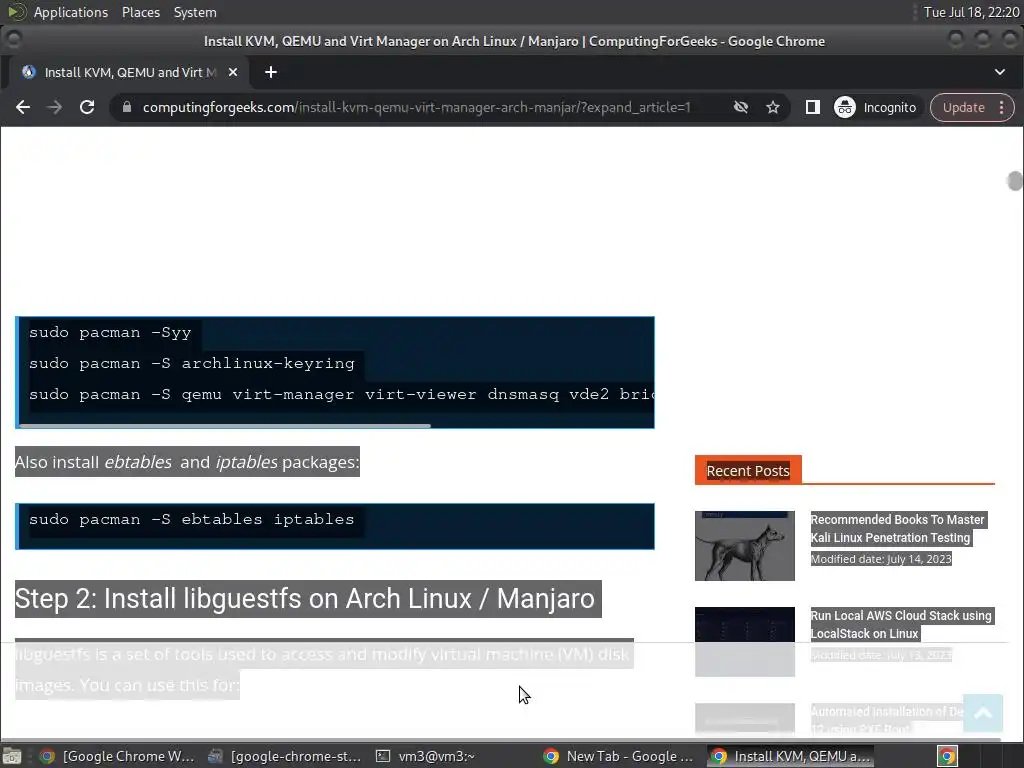
Task: Click the 'sudo pacman -S ebtables iptables' line
Action: [191, 519]
